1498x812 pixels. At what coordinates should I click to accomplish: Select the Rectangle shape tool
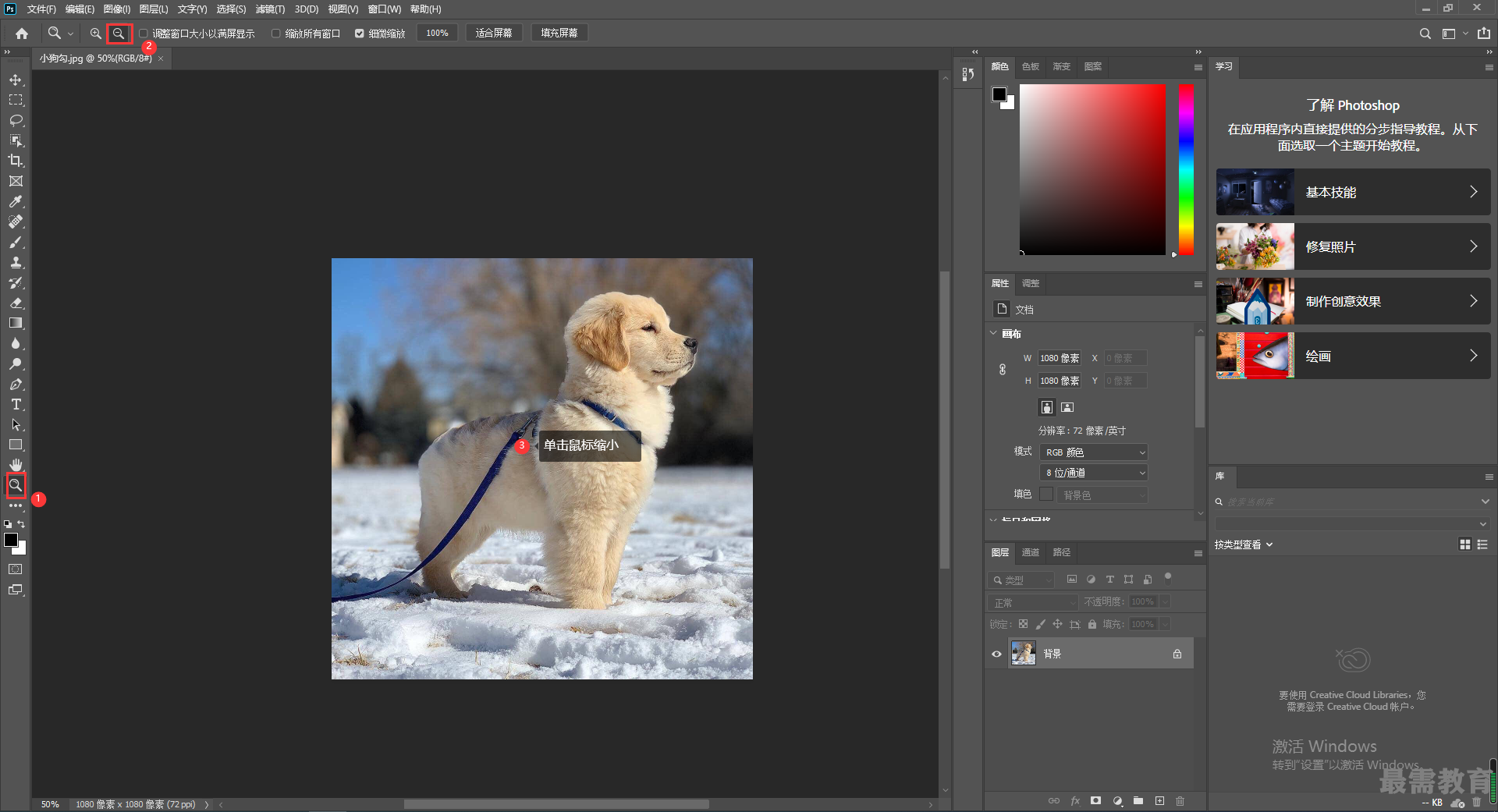click(16, 445)
